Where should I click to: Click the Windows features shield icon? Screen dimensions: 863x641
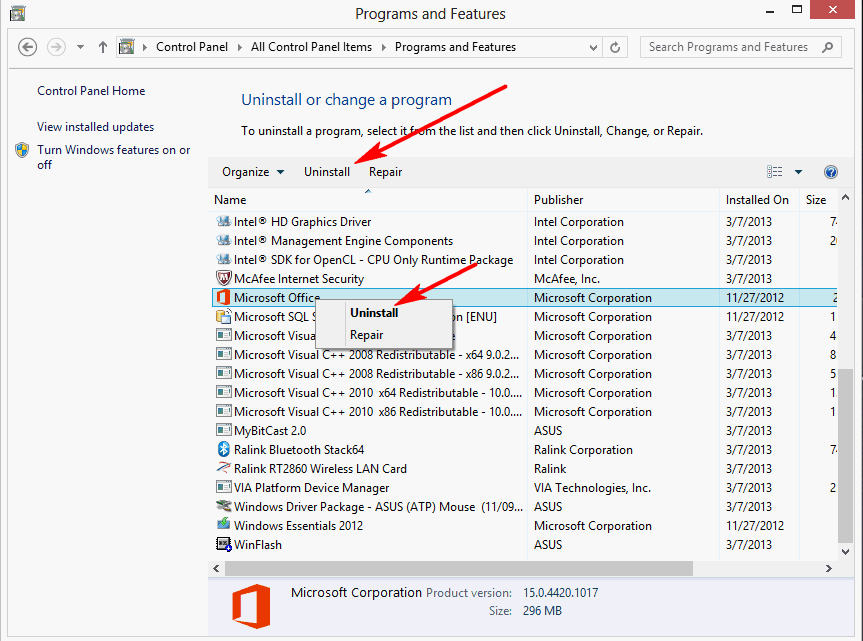(x=22, y=150)
